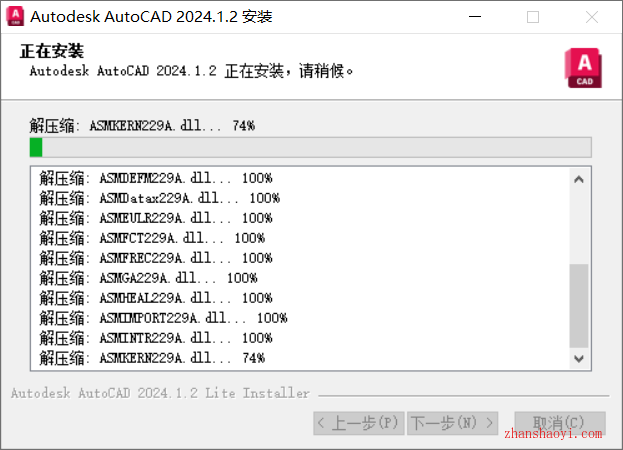
Task: Click status text above progress bar
Action: [x=142, y=126]
